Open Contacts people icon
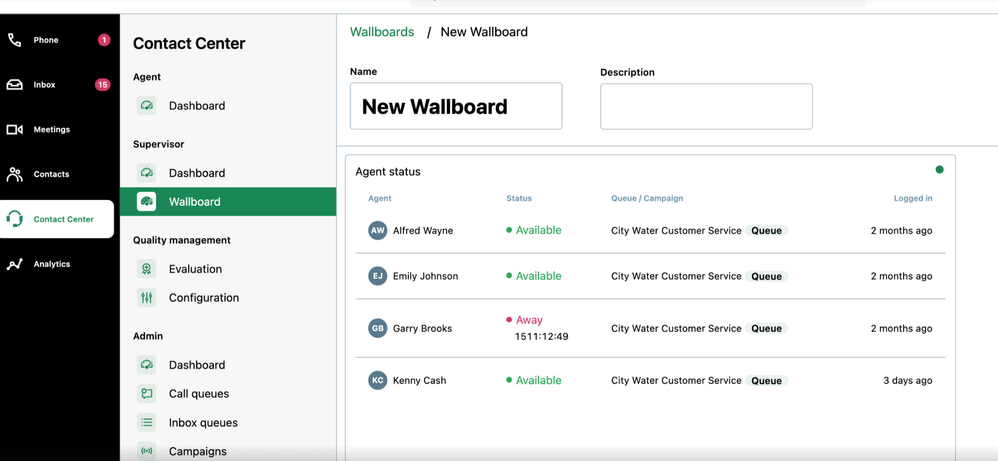 click(x=14, y=174)
